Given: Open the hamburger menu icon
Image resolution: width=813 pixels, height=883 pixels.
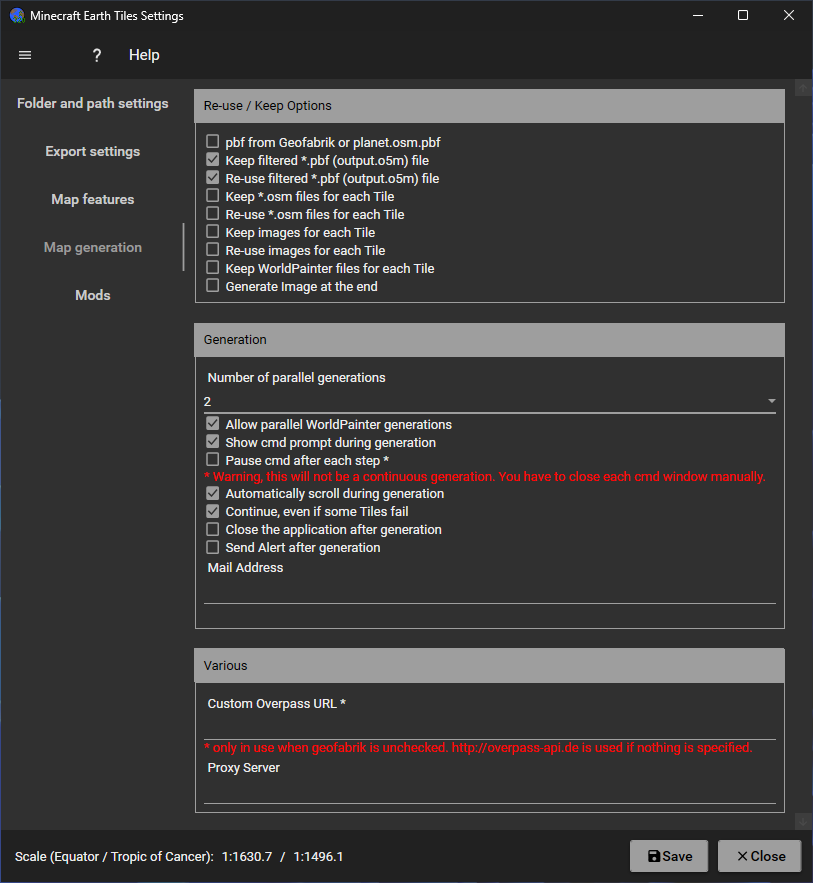Looking at the screenshot, I should [x=25, y=55].
